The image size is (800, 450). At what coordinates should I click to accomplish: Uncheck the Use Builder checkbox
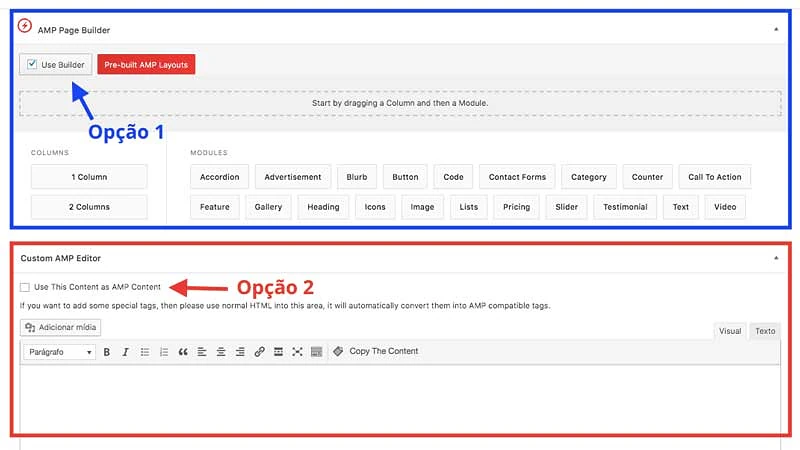click(32, 64)
